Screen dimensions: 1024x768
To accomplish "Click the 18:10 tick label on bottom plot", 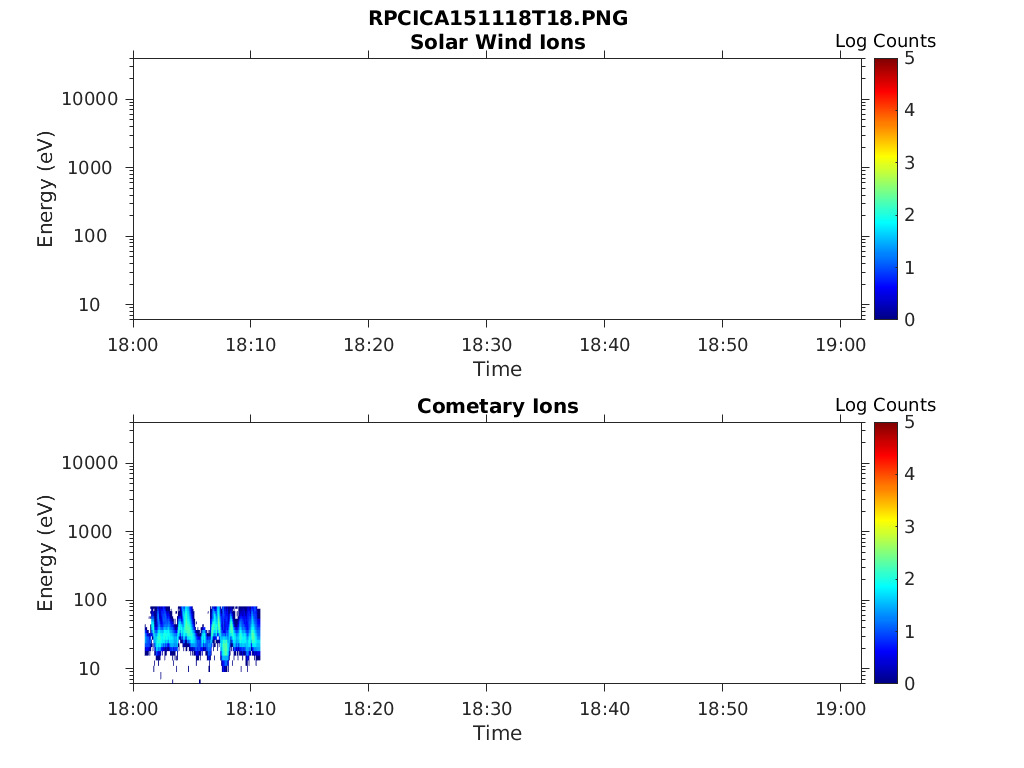I will click(251, 709).
